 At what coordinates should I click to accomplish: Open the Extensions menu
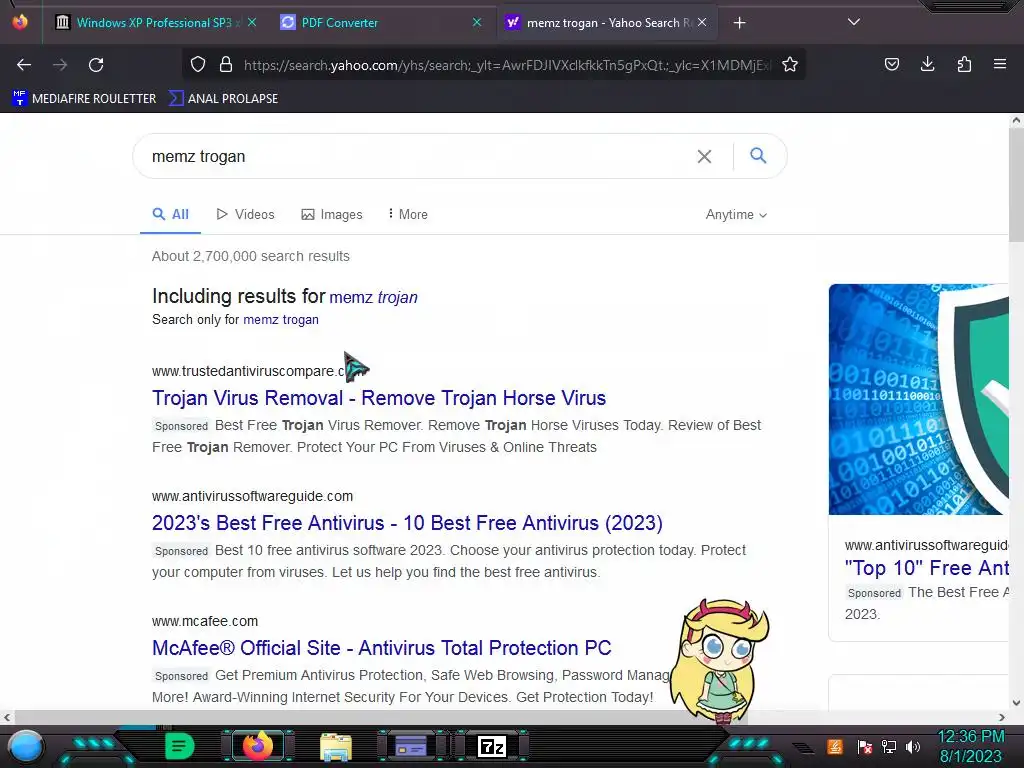point(964,64)
